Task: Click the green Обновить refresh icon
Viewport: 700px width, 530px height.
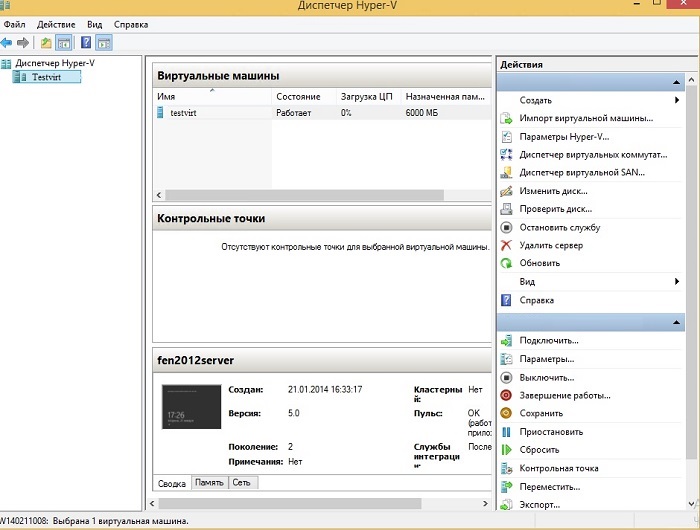Action: coord(506,263)
